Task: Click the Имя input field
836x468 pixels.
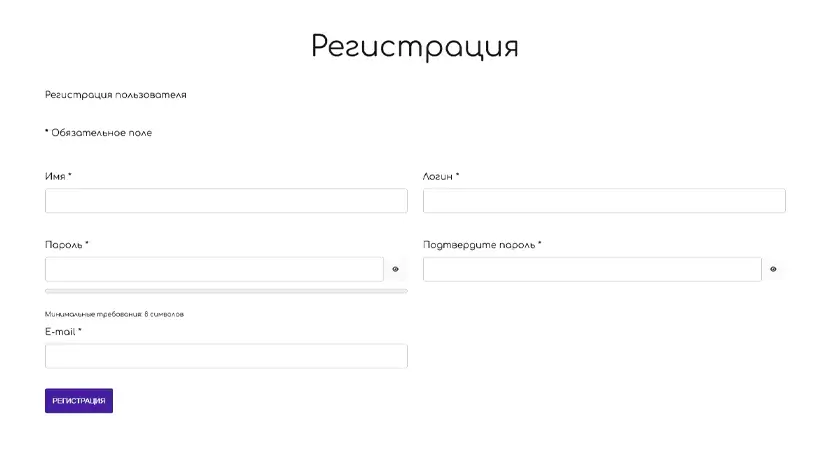Action: coord(226,201)
